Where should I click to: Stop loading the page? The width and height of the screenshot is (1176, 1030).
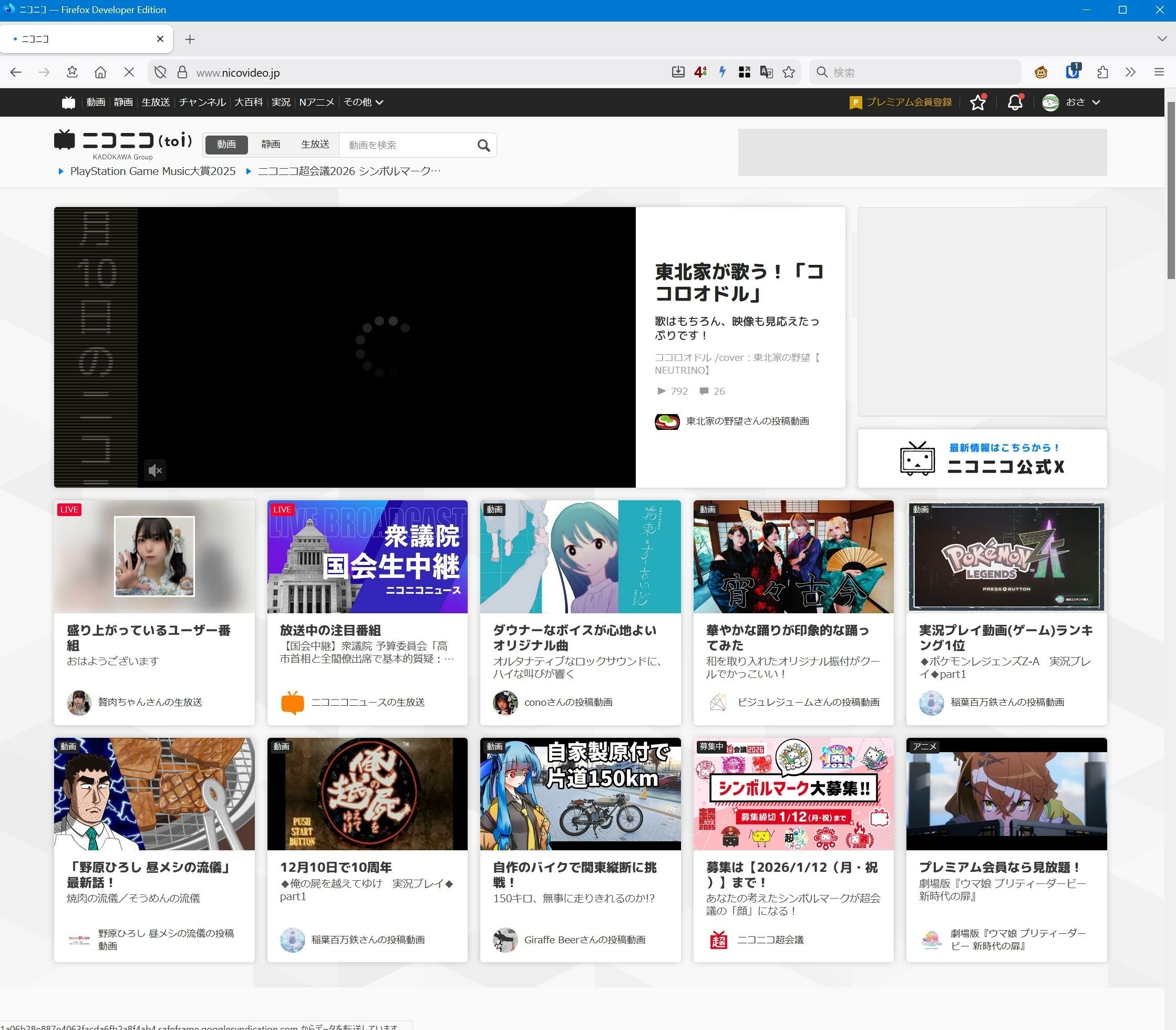tap(129, 73)
